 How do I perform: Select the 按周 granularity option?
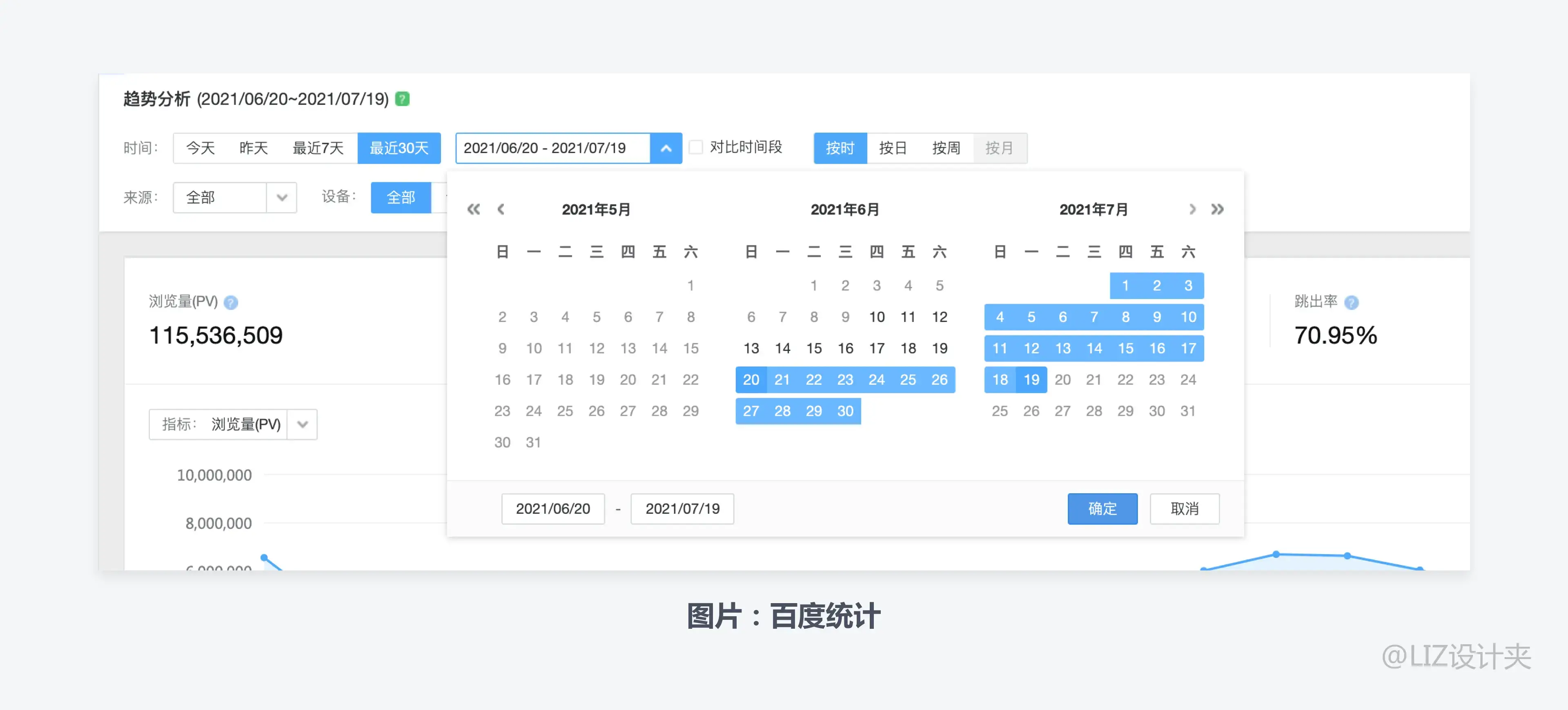(x=946, y=148)
